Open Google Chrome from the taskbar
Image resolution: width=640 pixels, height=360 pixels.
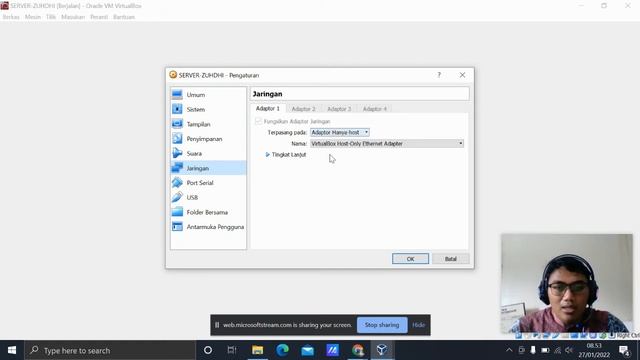(x=358, y=350)
